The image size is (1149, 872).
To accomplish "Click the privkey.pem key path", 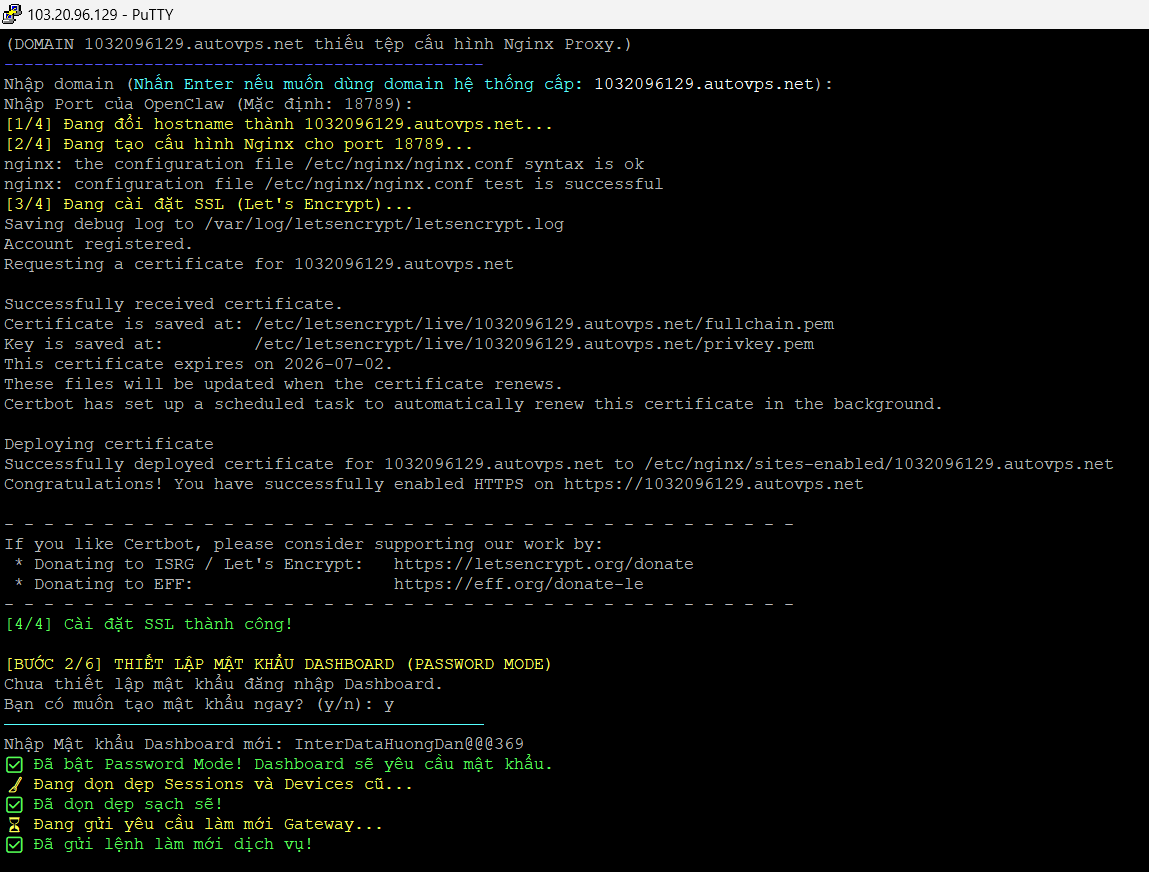I will click(x=533, y=344).
